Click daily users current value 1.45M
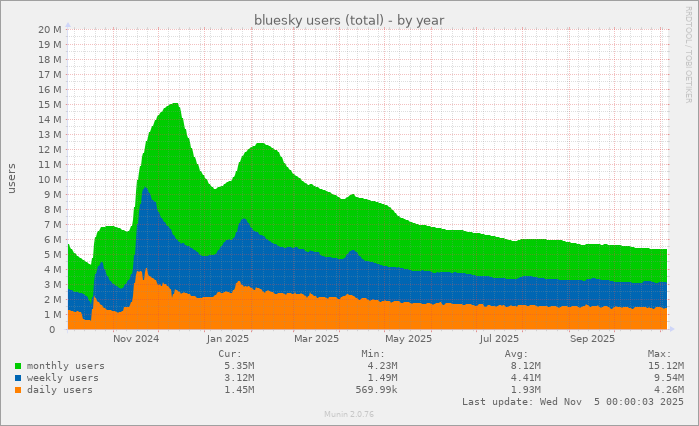Viewport: 699px width, 426px height. [239, 390]
